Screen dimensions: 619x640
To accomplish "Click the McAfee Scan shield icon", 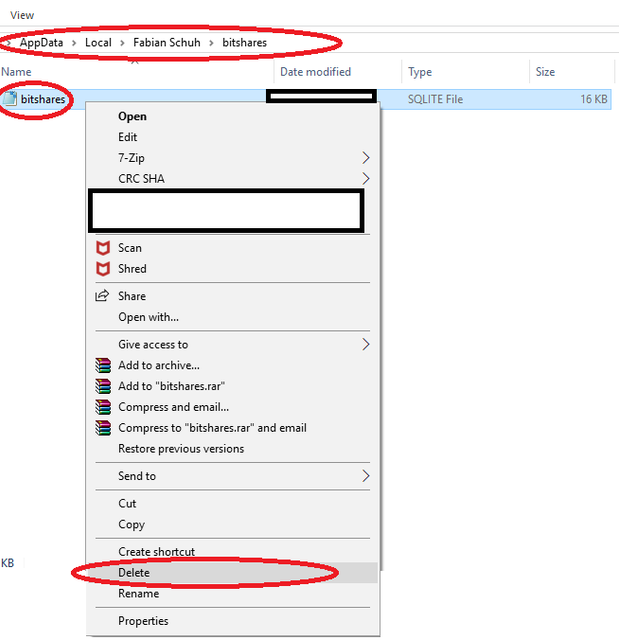I will click(x=103, y=248).
